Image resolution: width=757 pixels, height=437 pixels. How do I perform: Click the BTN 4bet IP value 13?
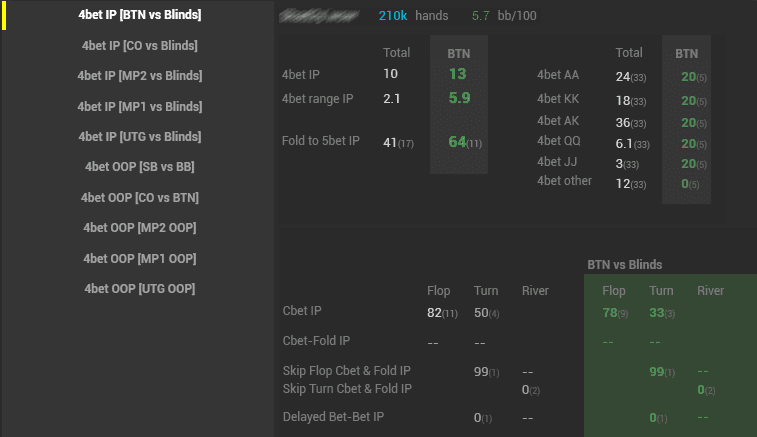[x=458, y=74]
